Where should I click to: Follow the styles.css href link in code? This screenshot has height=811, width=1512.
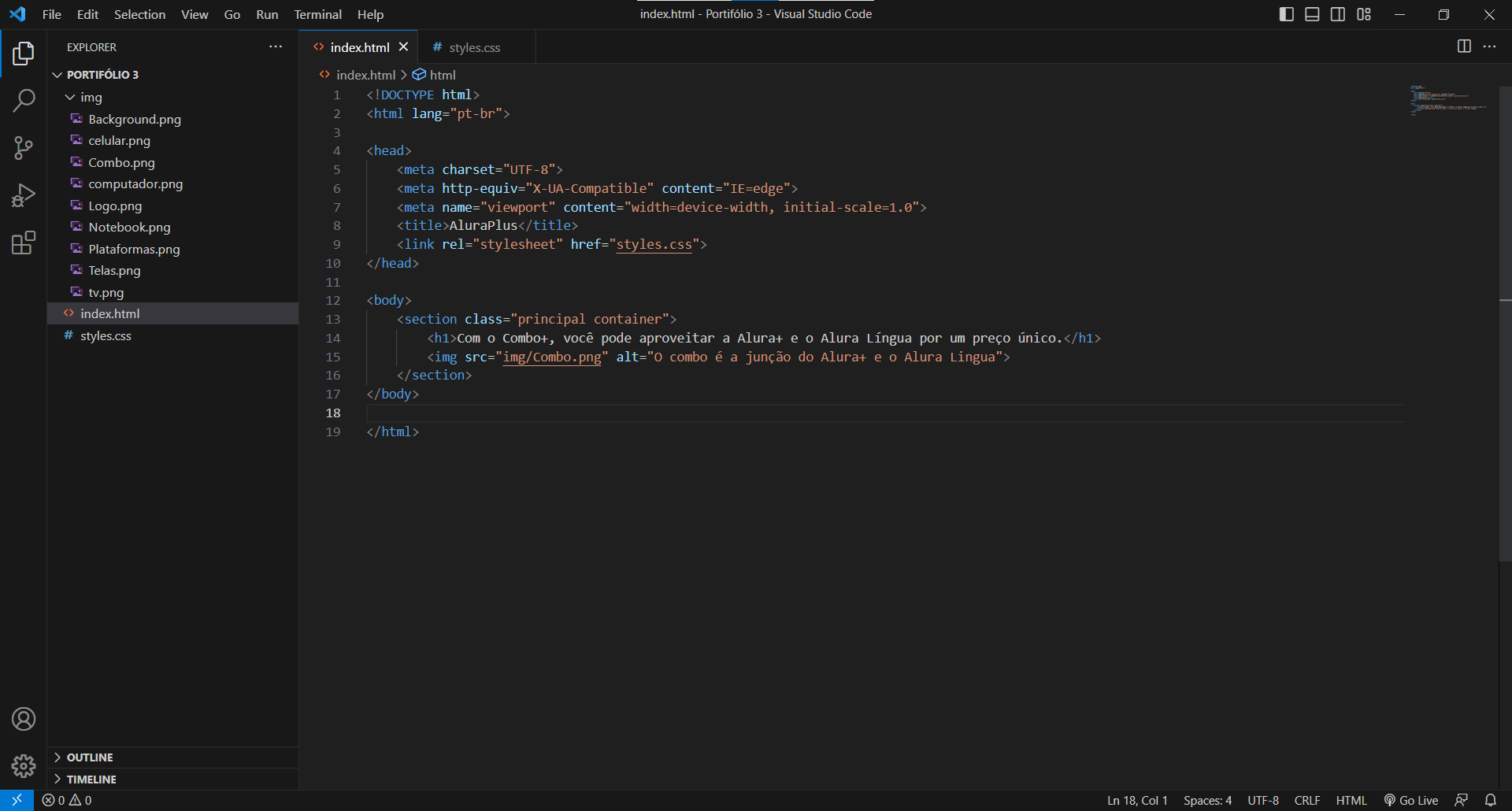(654, 244)
